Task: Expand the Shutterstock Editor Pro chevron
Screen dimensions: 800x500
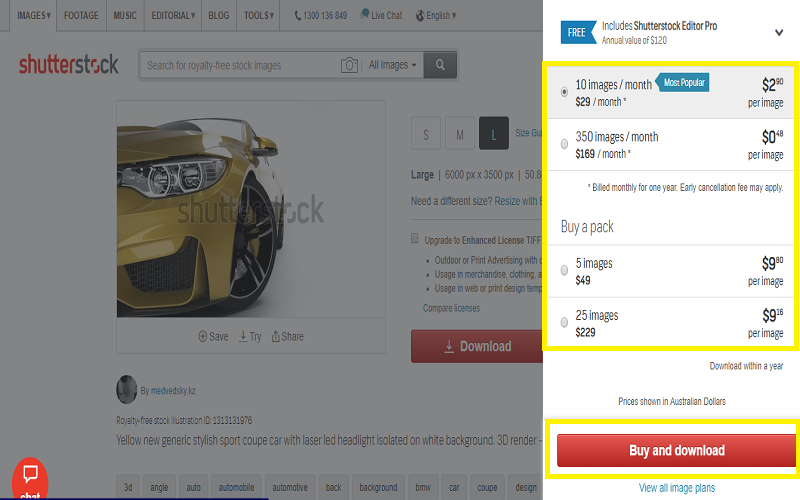Action: point(779,33)
